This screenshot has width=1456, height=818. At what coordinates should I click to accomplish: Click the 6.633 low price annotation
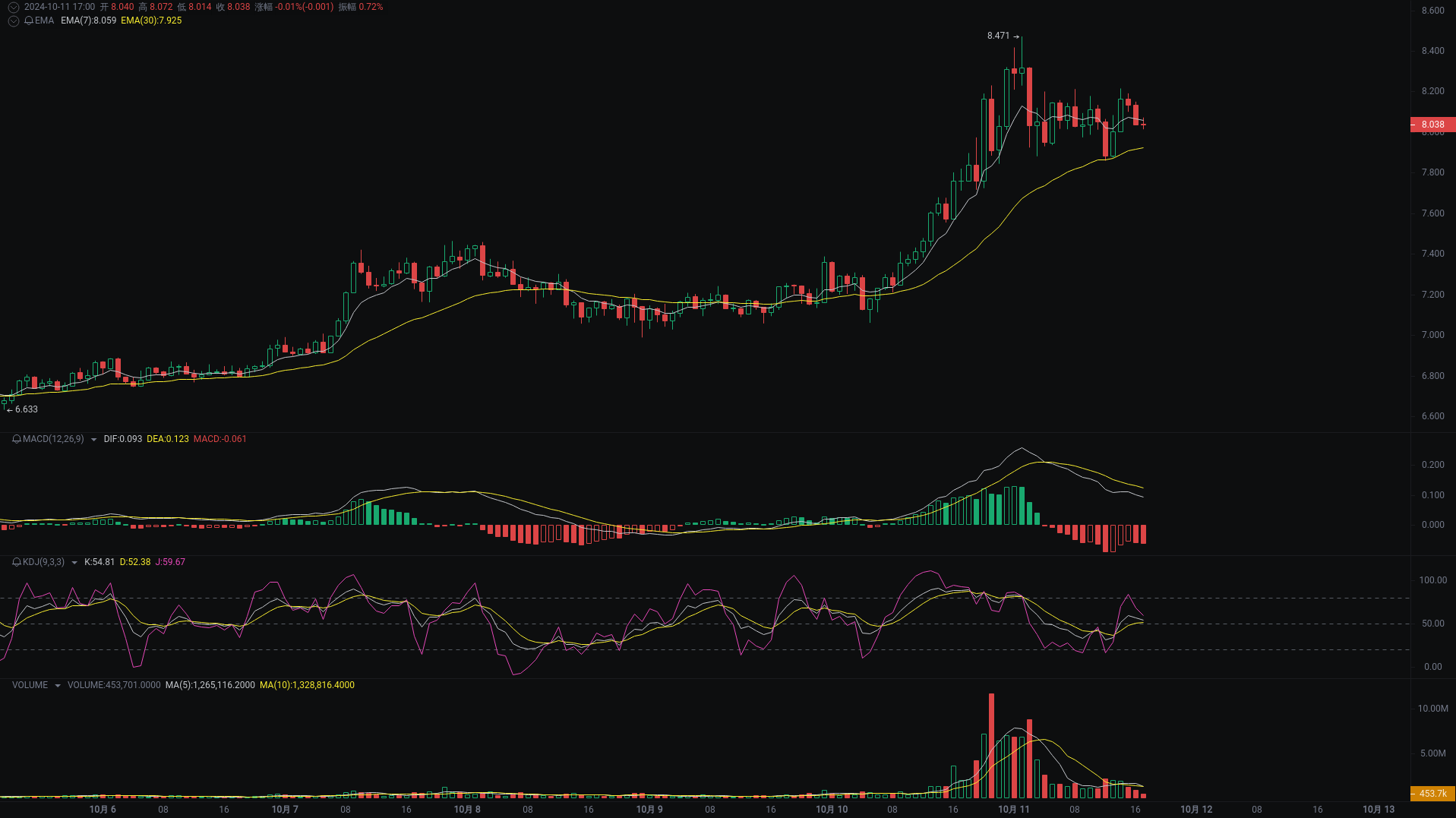[x=26, y=409]
